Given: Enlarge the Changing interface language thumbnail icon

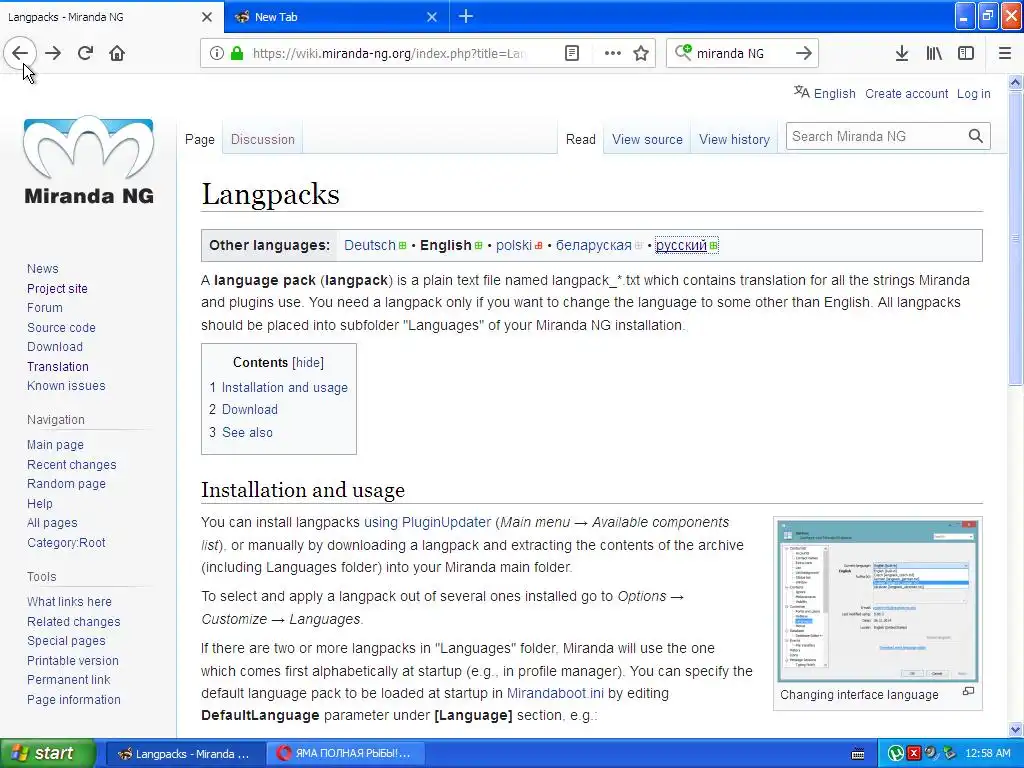Looking at the screenshot, I should pos(968,691).
